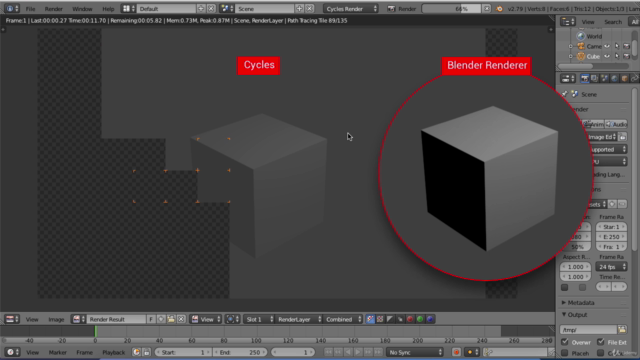Click the scene browse icon

[227, 8]
